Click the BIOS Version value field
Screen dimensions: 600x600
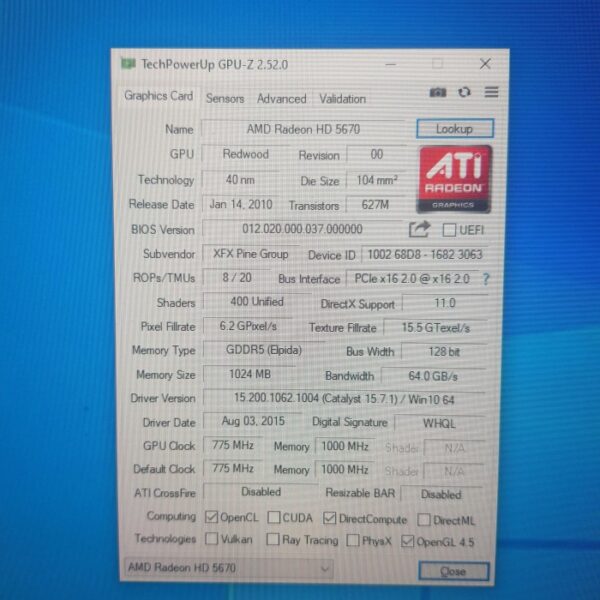pyautogui.click(x=302, y=229)
